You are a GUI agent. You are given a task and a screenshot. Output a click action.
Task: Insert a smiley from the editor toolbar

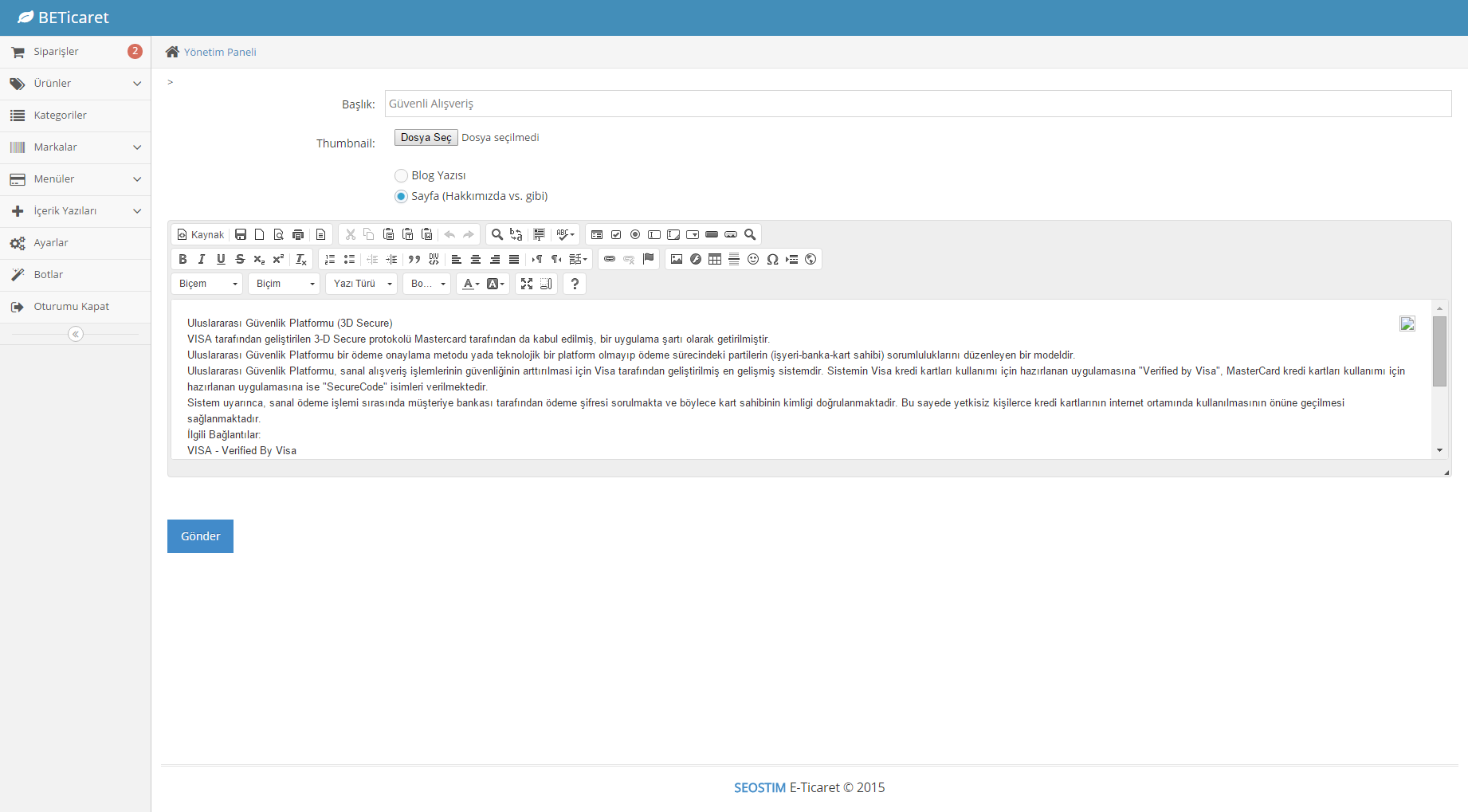click(753, 259)
